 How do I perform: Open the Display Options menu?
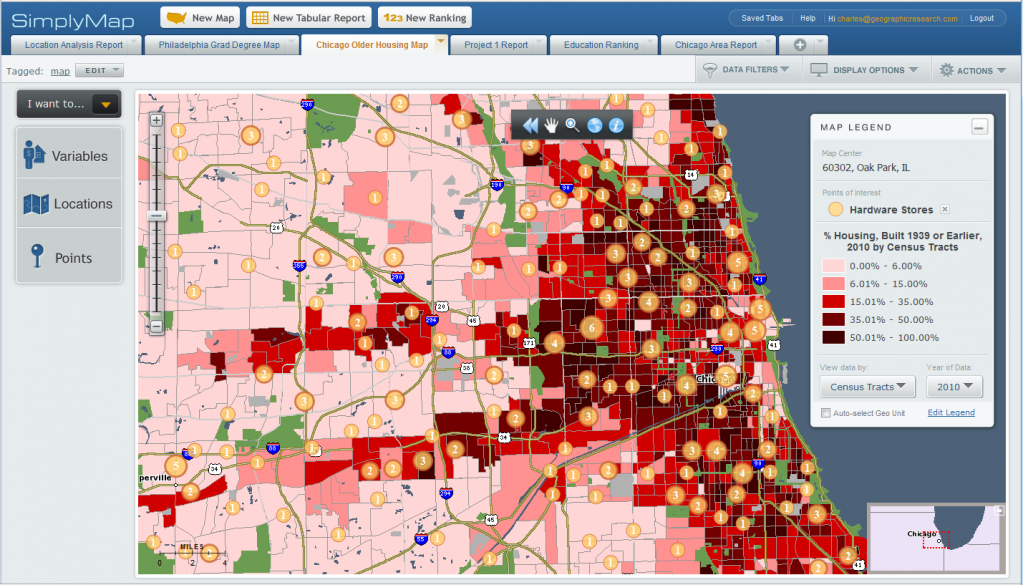point(864,70)
